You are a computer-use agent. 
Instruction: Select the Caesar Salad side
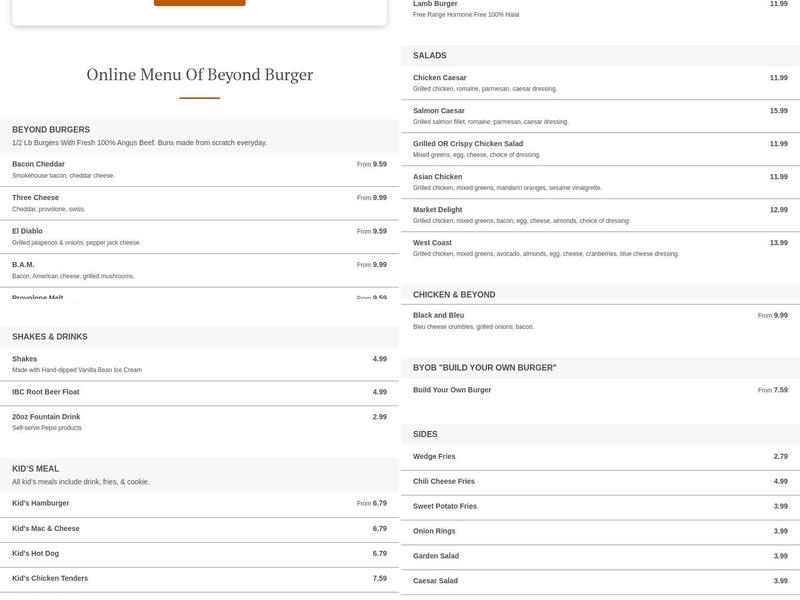[x=601, y=581]
